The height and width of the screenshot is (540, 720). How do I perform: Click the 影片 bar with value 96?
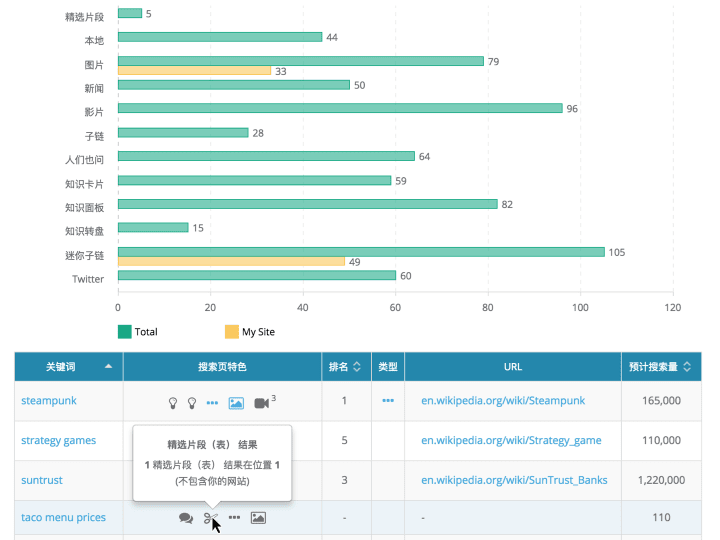pyautogui.click(x=340, y=109)
